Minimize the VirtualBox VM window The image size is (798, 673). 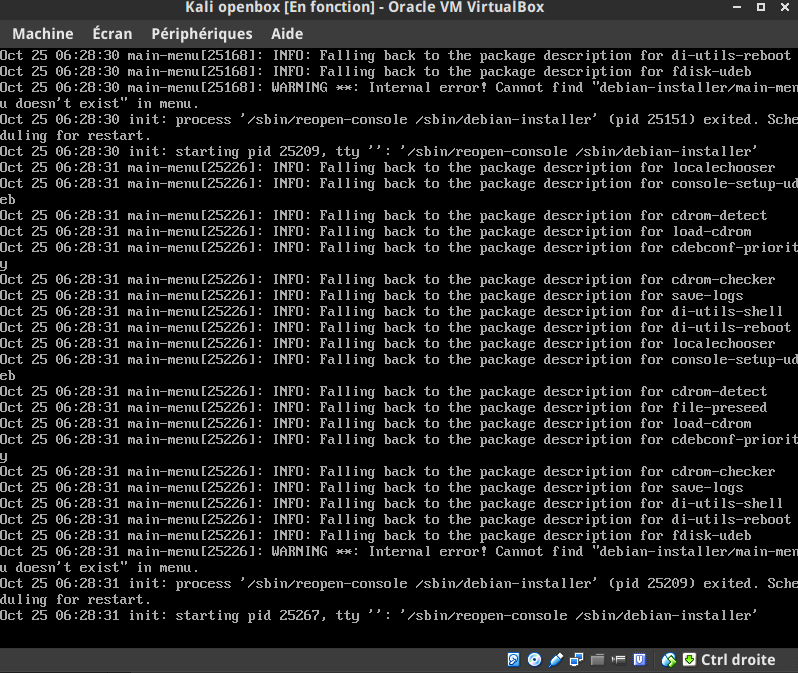pos(735,8)
